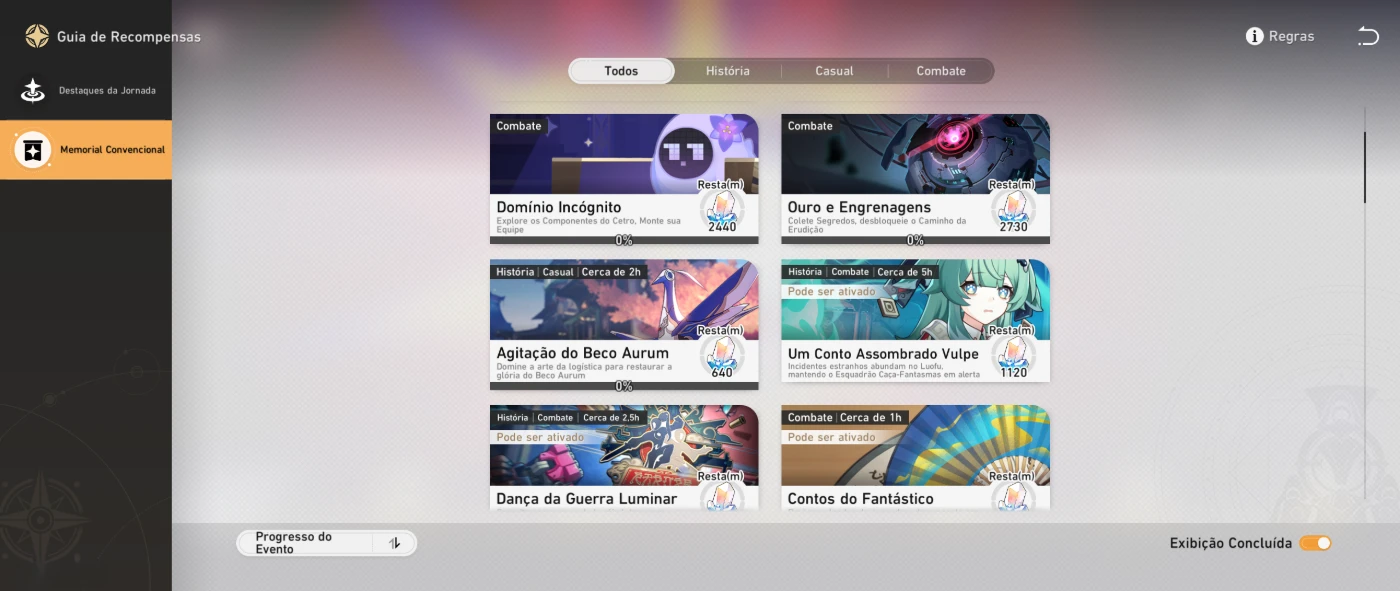Switch to the Casual tab

point(834,71)
